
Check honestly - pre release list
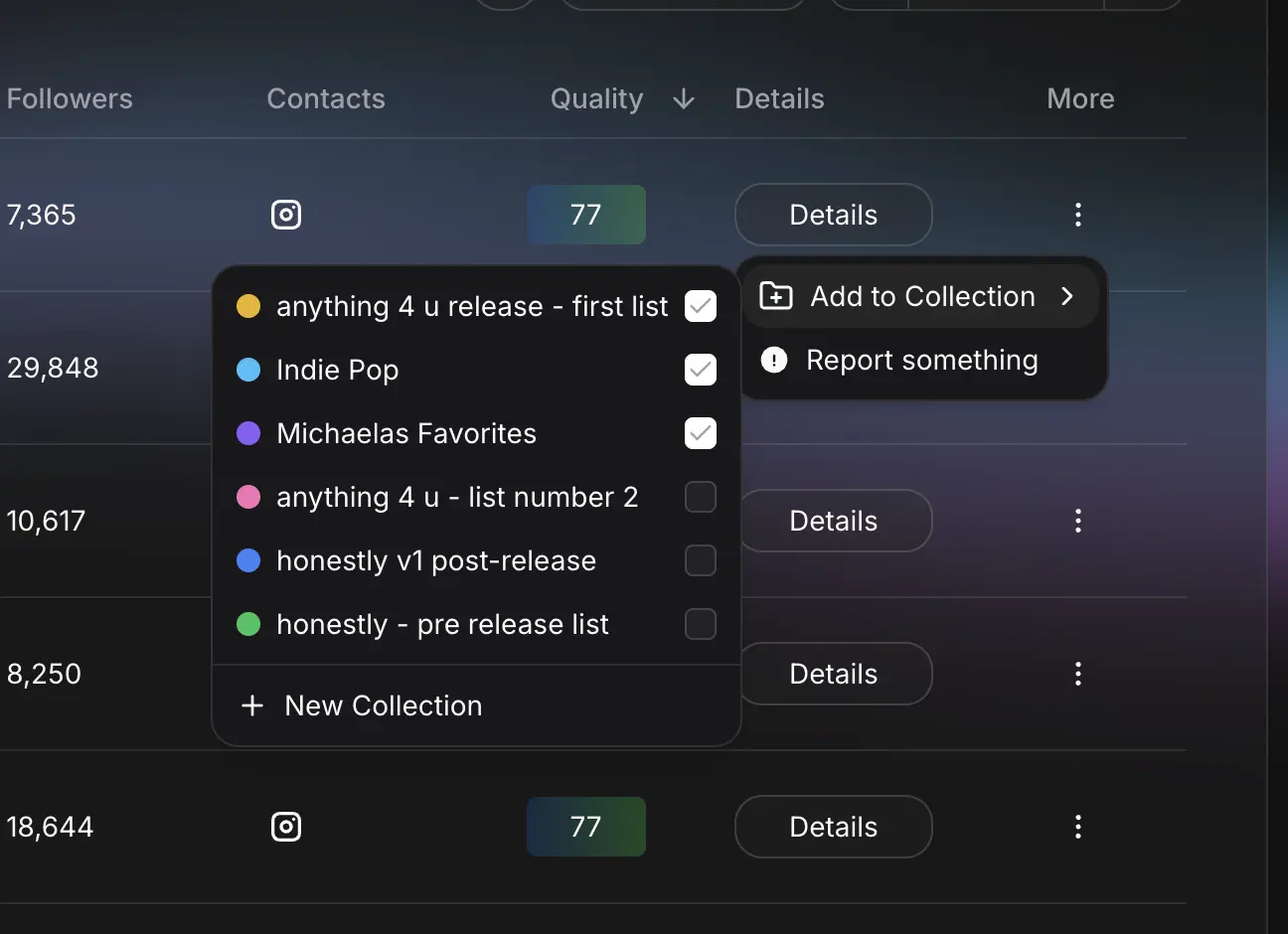701,624
